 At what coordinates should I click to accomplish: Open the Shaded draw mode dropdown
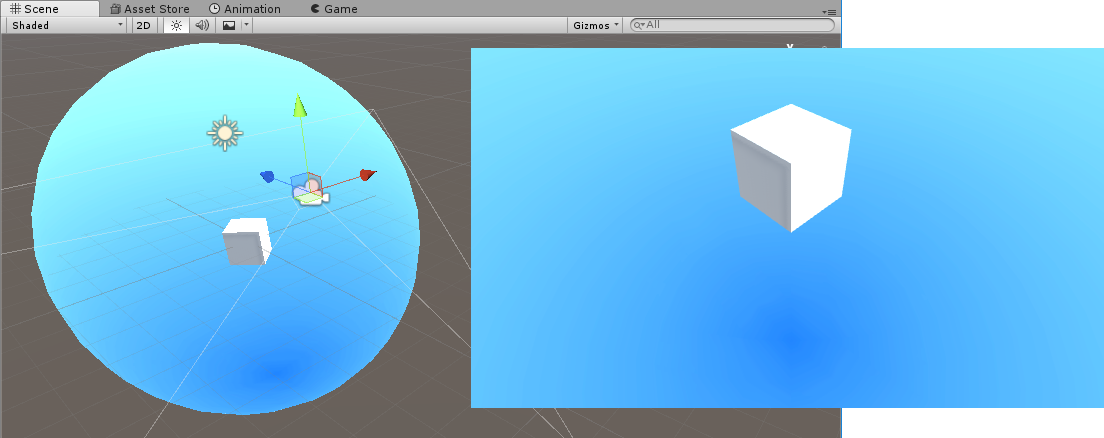pos(67,25)
